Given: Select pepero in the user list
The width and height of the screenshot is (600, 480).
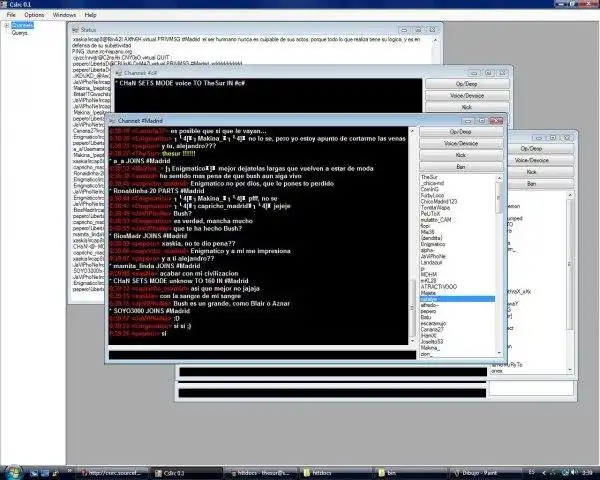Looking at the screenshot, I should 428,311.
